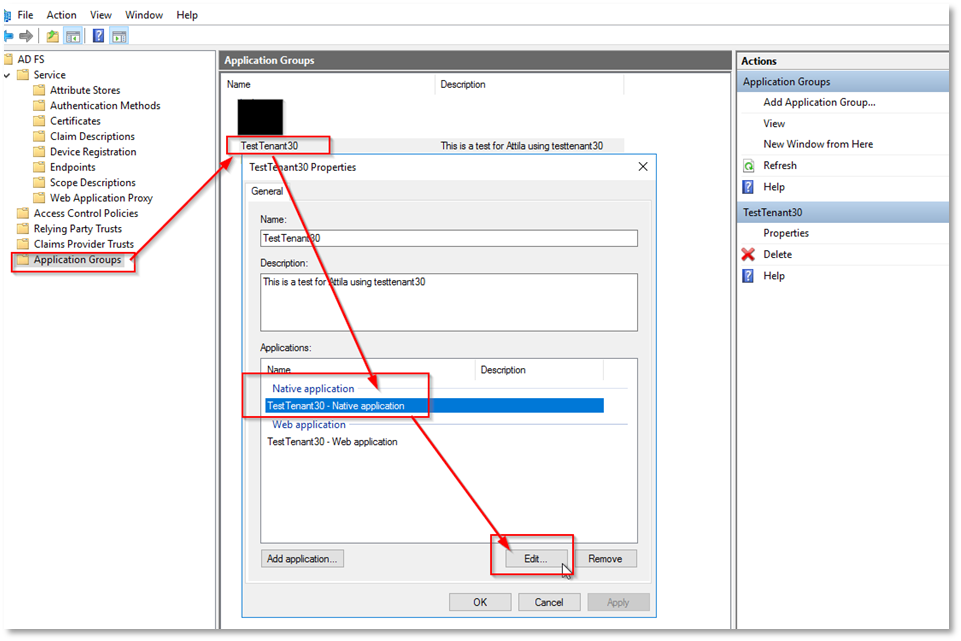The width and height of the screenshot is (961, 641).
Task: Click the blue Help icon in toolbar
Action: (99, 36)
